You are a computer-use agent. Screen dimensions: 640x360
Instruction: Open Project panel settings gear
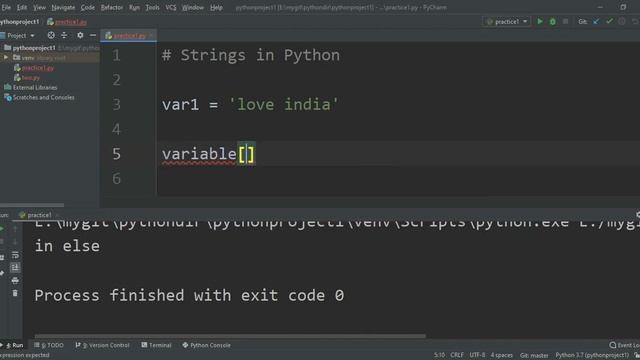[x=80, y=36]
